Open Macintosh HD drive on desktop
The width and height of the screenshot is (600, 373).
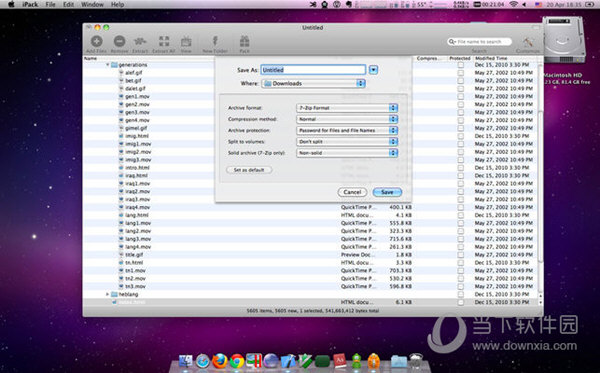click(x=564, y=40)
